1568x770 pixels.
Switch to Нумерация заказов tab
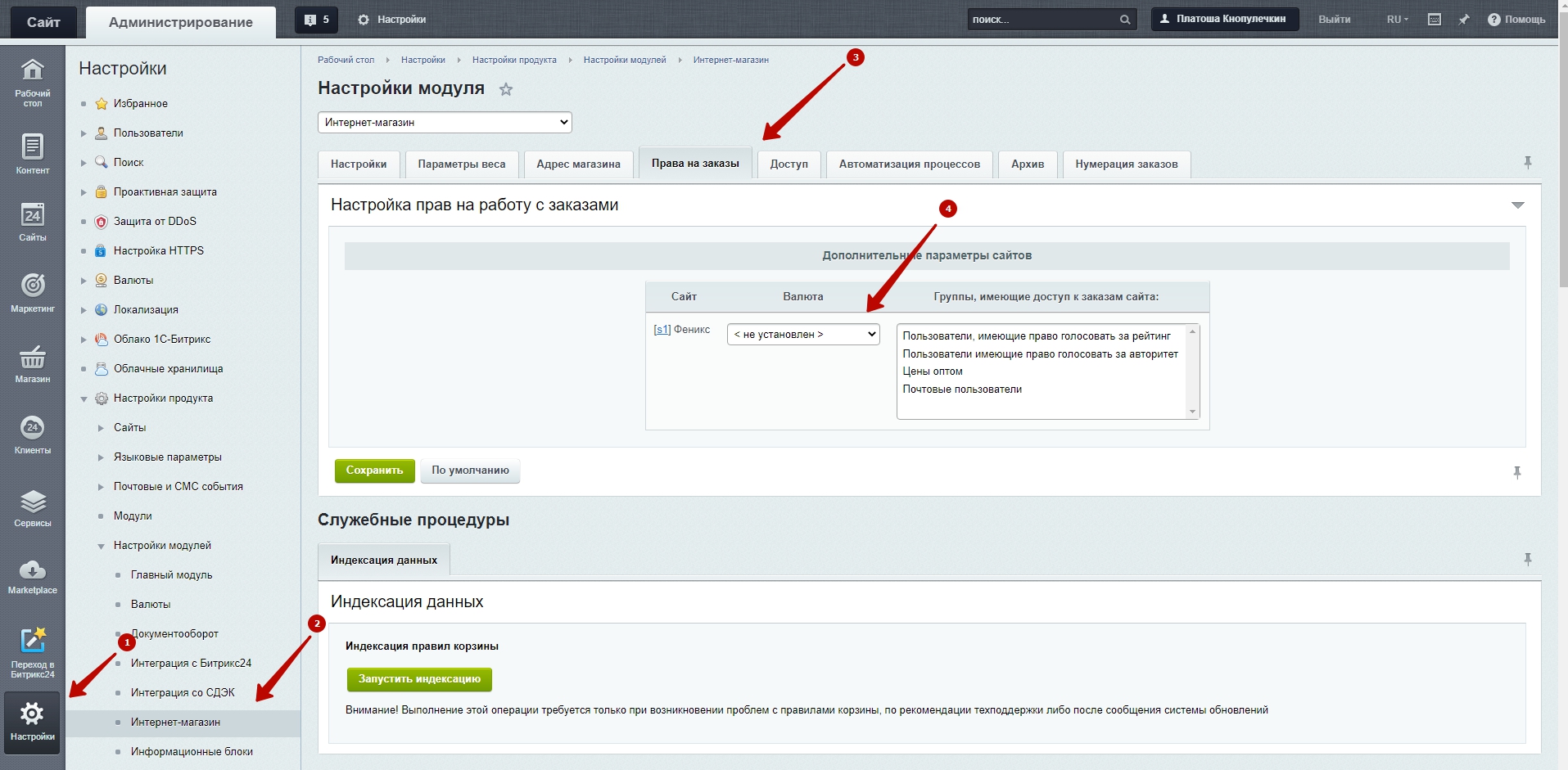1127,164
